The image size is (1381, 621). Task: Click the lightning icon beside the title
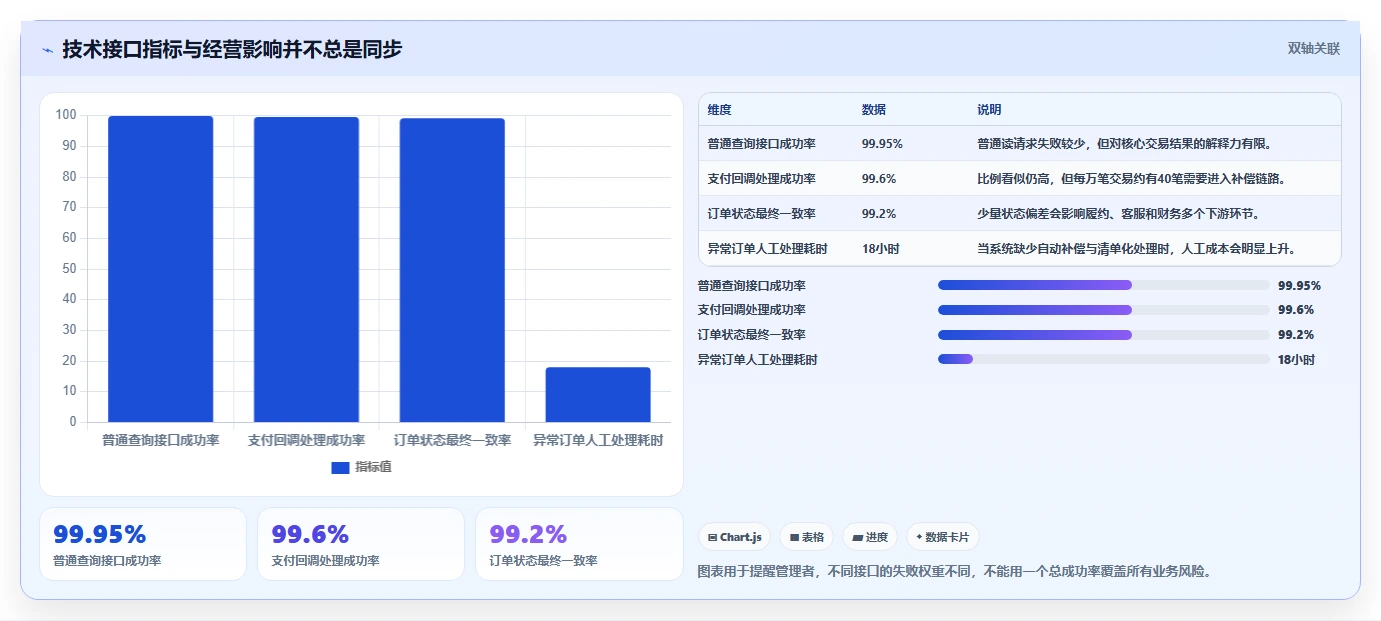click(x=48, y=49)
